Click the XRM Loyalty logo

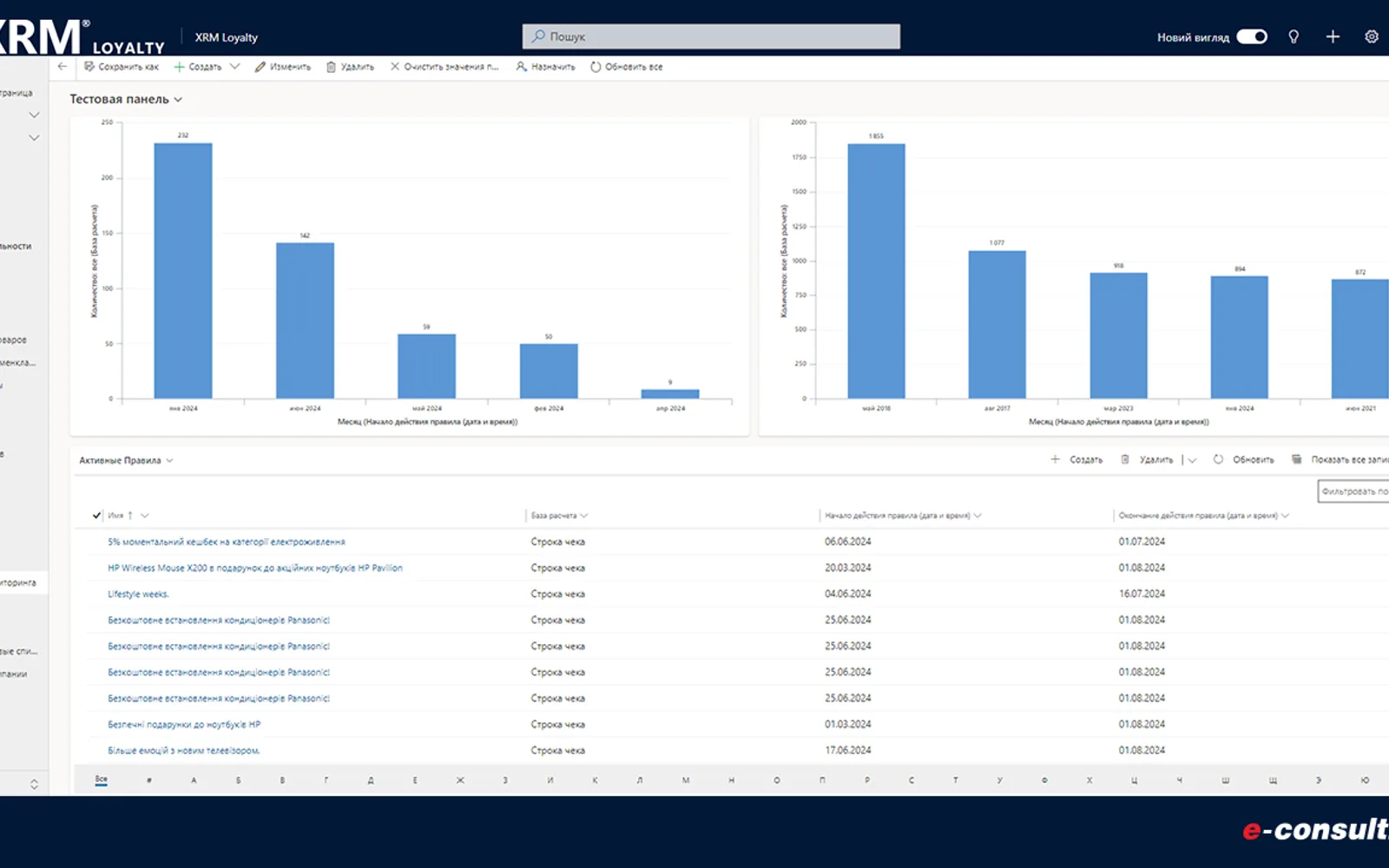82,37
